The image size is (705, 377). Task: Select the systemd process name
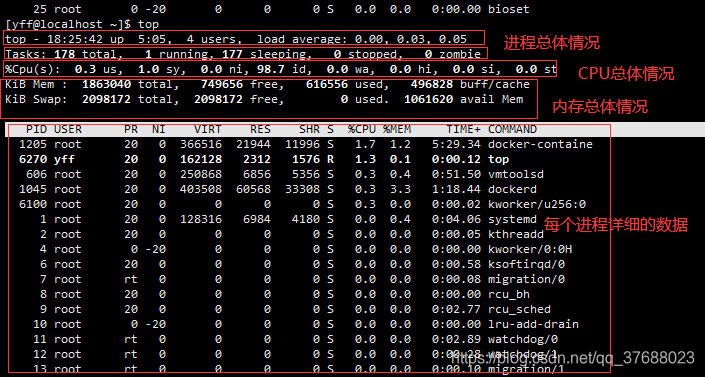(513, 219)
